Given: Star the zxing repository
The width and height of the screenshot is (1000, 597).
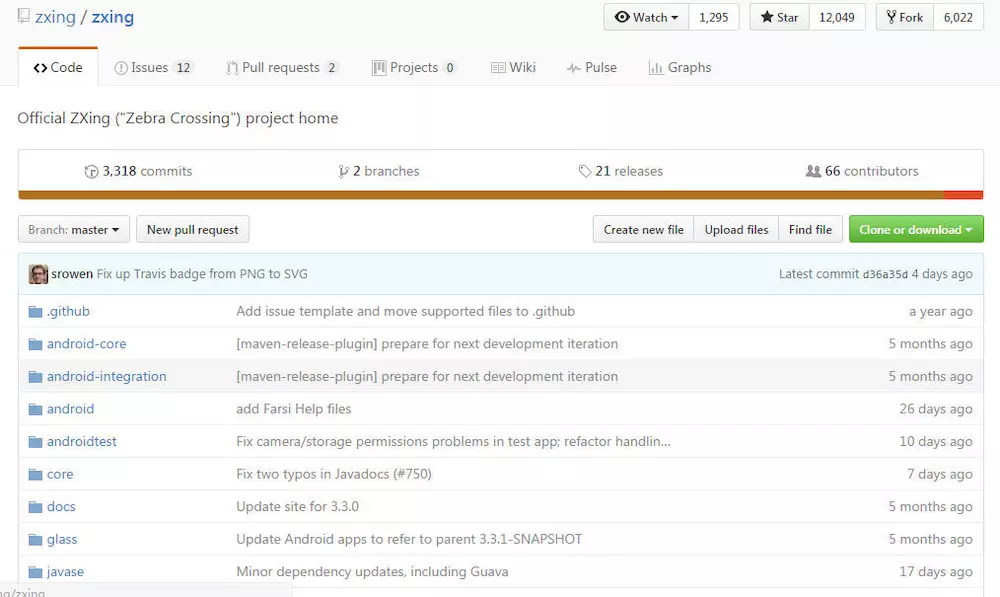Looking at the screenshot, I should click(779, 17).
